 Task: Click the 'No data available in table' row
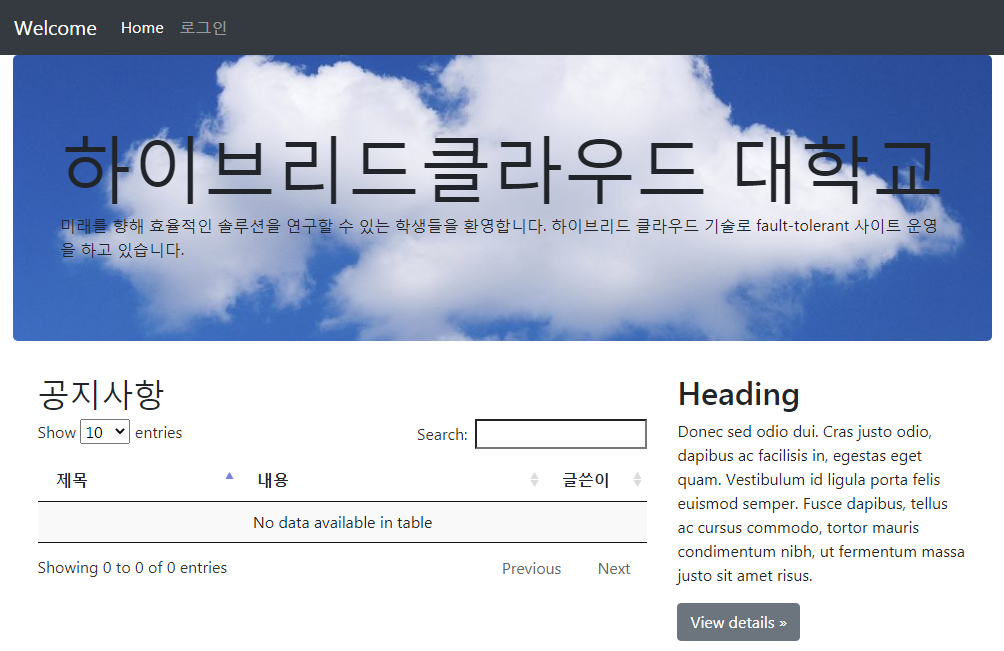coord(343,522)
